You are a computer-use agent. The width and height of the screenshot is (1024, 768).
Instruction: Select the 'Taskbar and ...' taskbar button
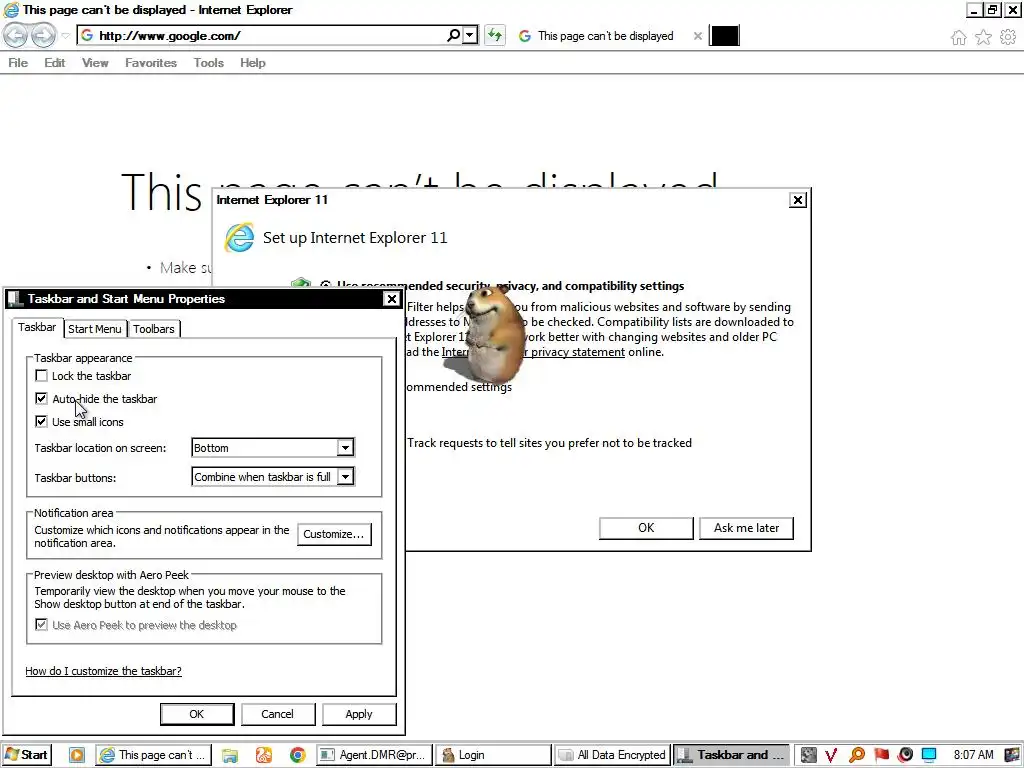[731, 755]
